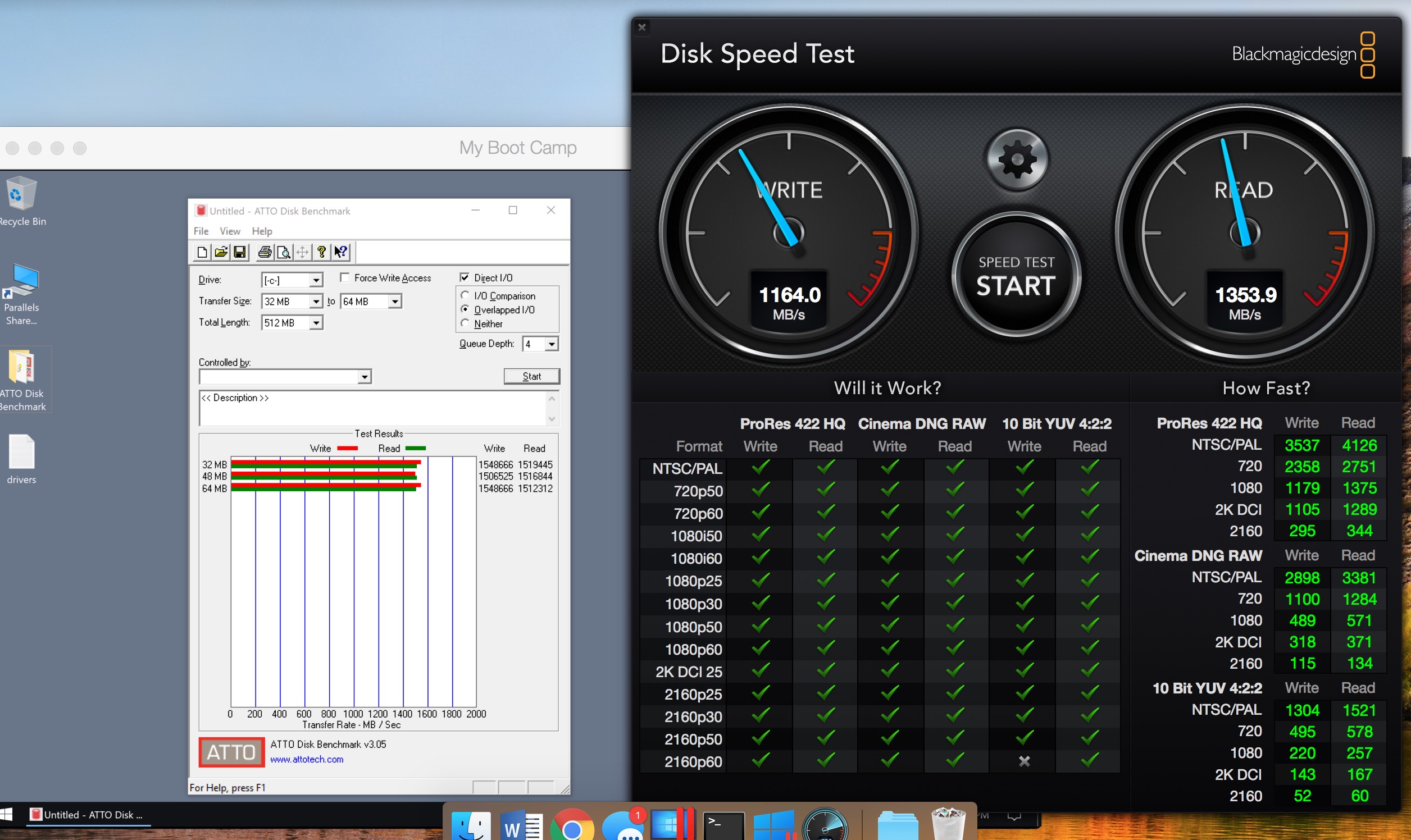The width and height of the screenshot is (1411, 840).
Task: Click the 1080p60 format row label
Action: pos(693,649)
